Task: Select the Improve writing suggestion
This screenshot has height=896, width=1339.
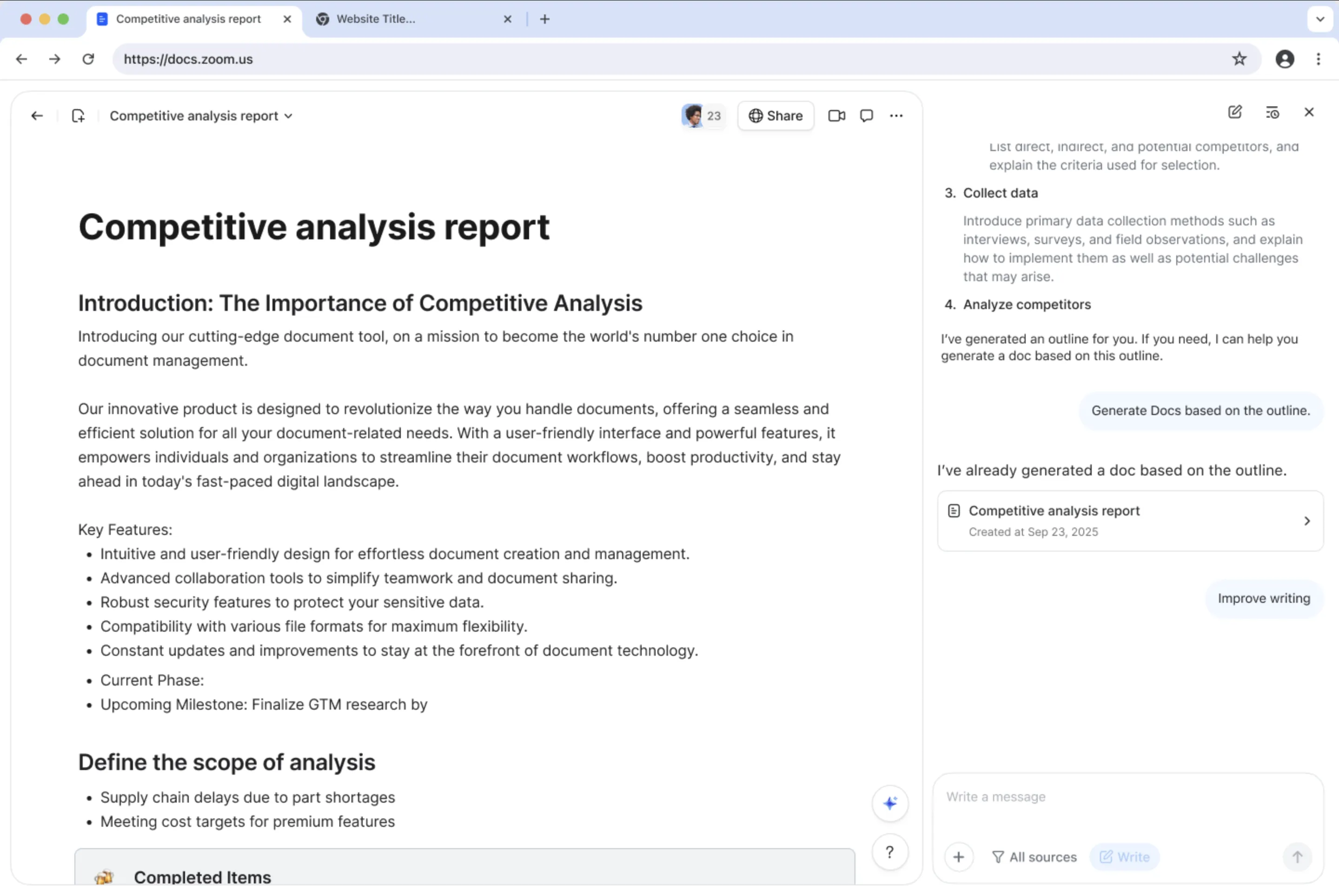Action: (x=1264, y=598)
